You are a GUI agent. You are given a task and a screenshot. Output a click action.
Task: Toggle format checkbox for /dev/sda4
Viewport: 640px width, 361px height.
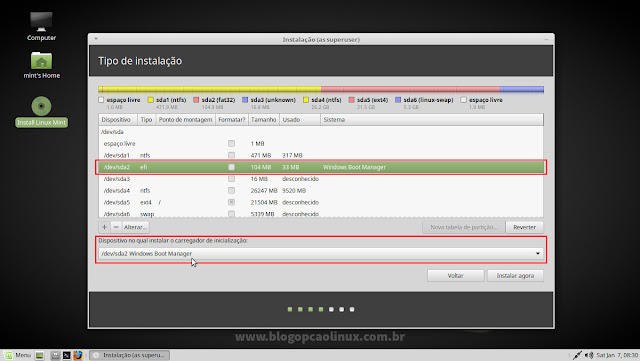[x=231, y=190]
